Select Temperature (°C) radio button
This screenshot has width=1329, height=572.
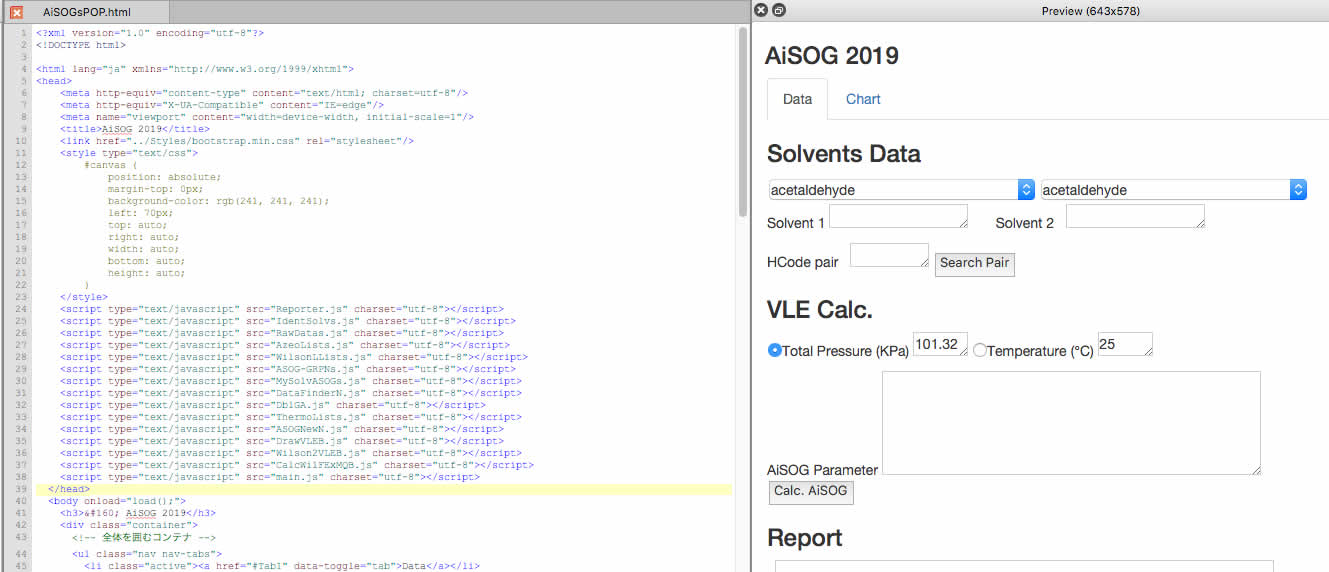click(979, 351)
